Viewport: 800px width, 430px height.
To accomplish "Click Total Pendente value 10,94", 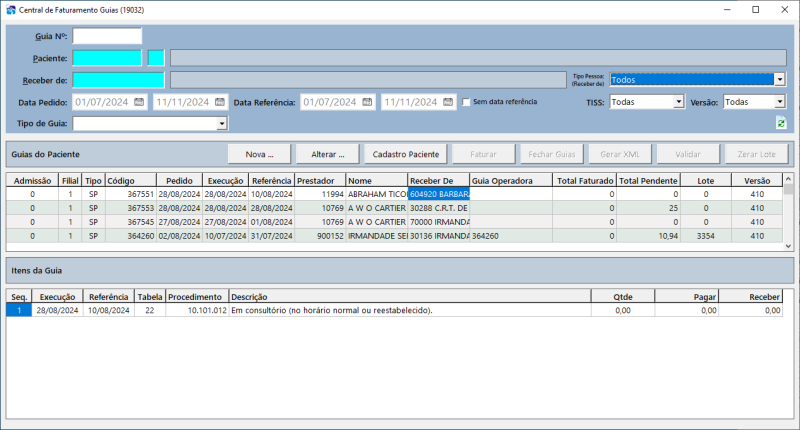I will tap(648, 236).
